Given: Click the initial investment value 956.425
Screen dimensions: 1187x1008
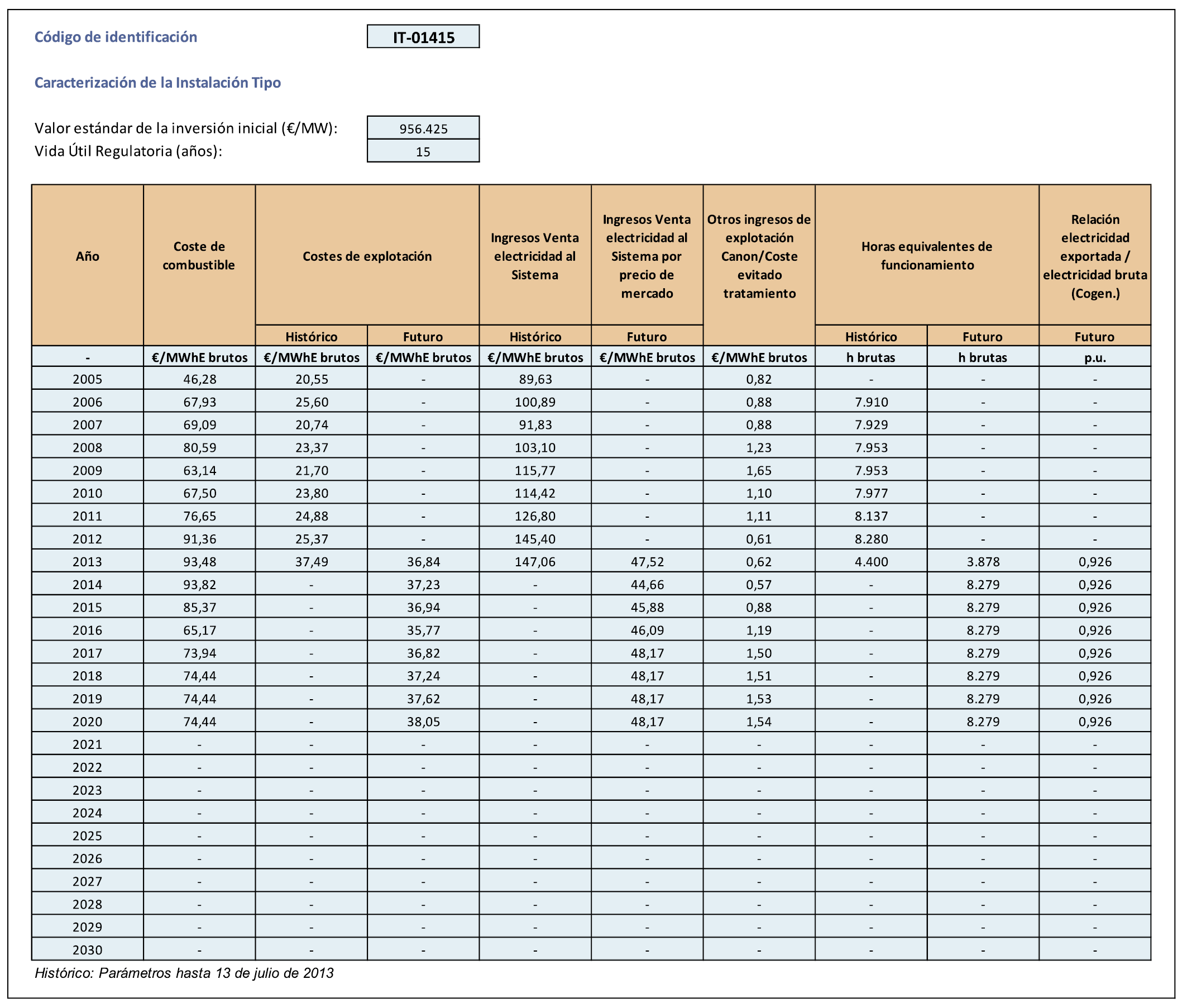Looking at the screenshot, I should (423, 128).
